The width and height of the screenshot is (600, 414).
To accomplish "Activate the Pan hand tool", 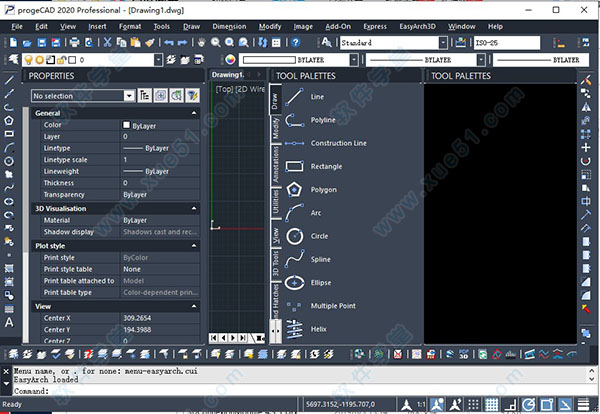I will tap(202, 42).
